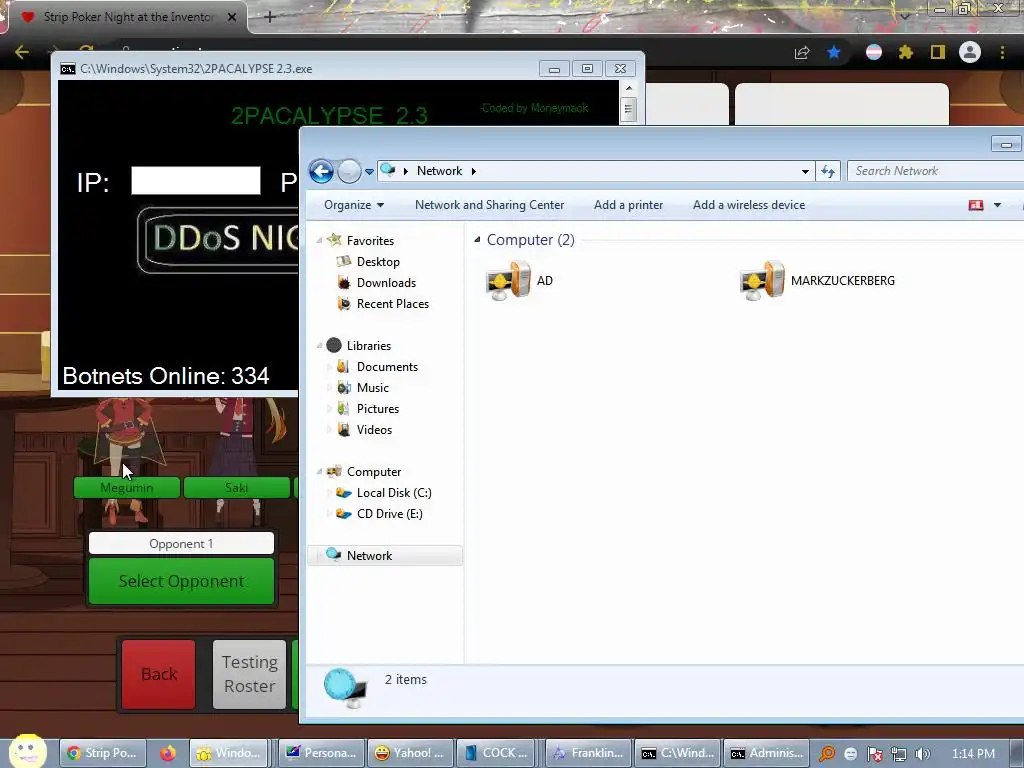This screenshot has width=1024, height=768.
Task: Click Add a wireless device
Action: tap(748, 205)
